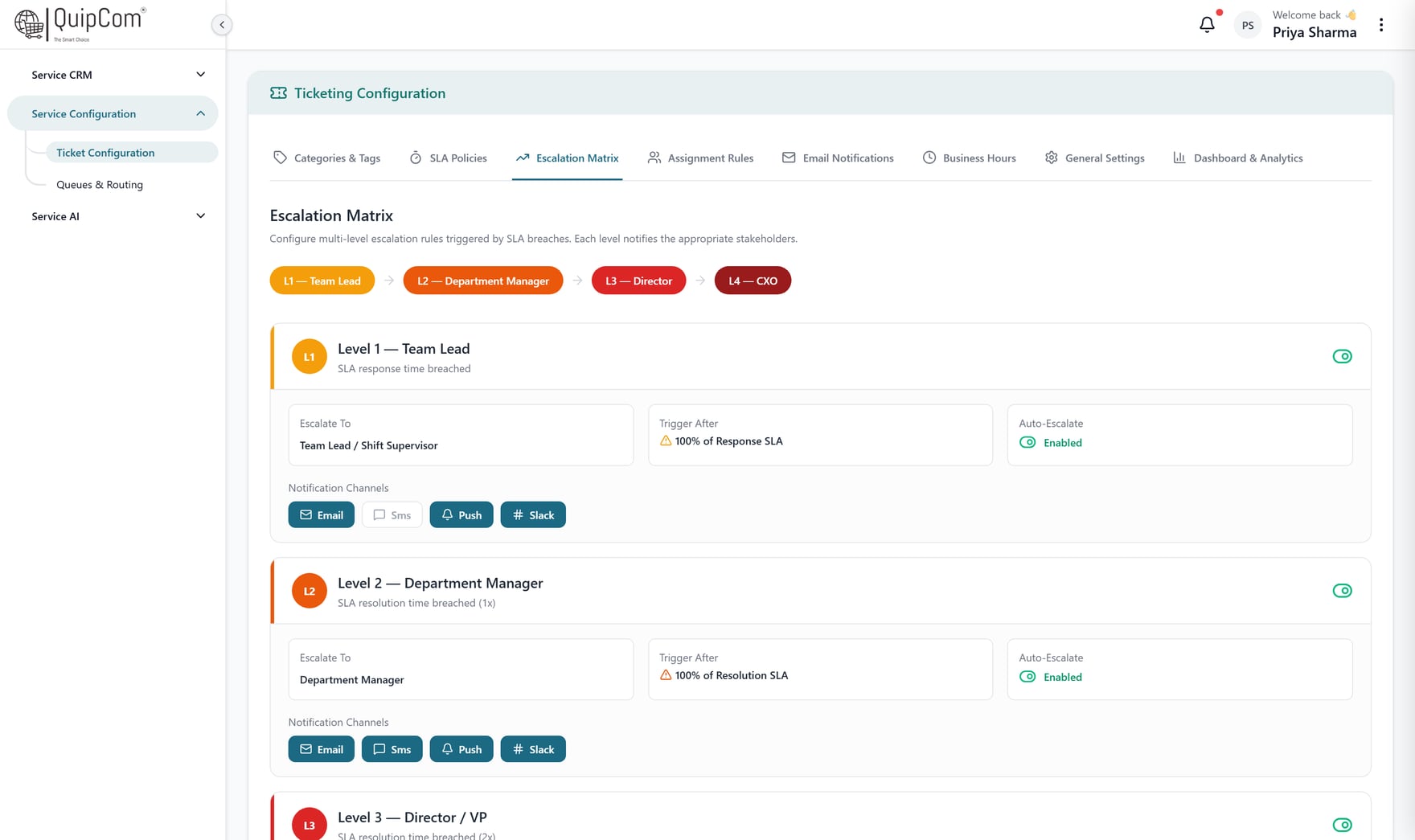Switch to Categories & Tags tab

pyautogui.click(x=326, y=158)
